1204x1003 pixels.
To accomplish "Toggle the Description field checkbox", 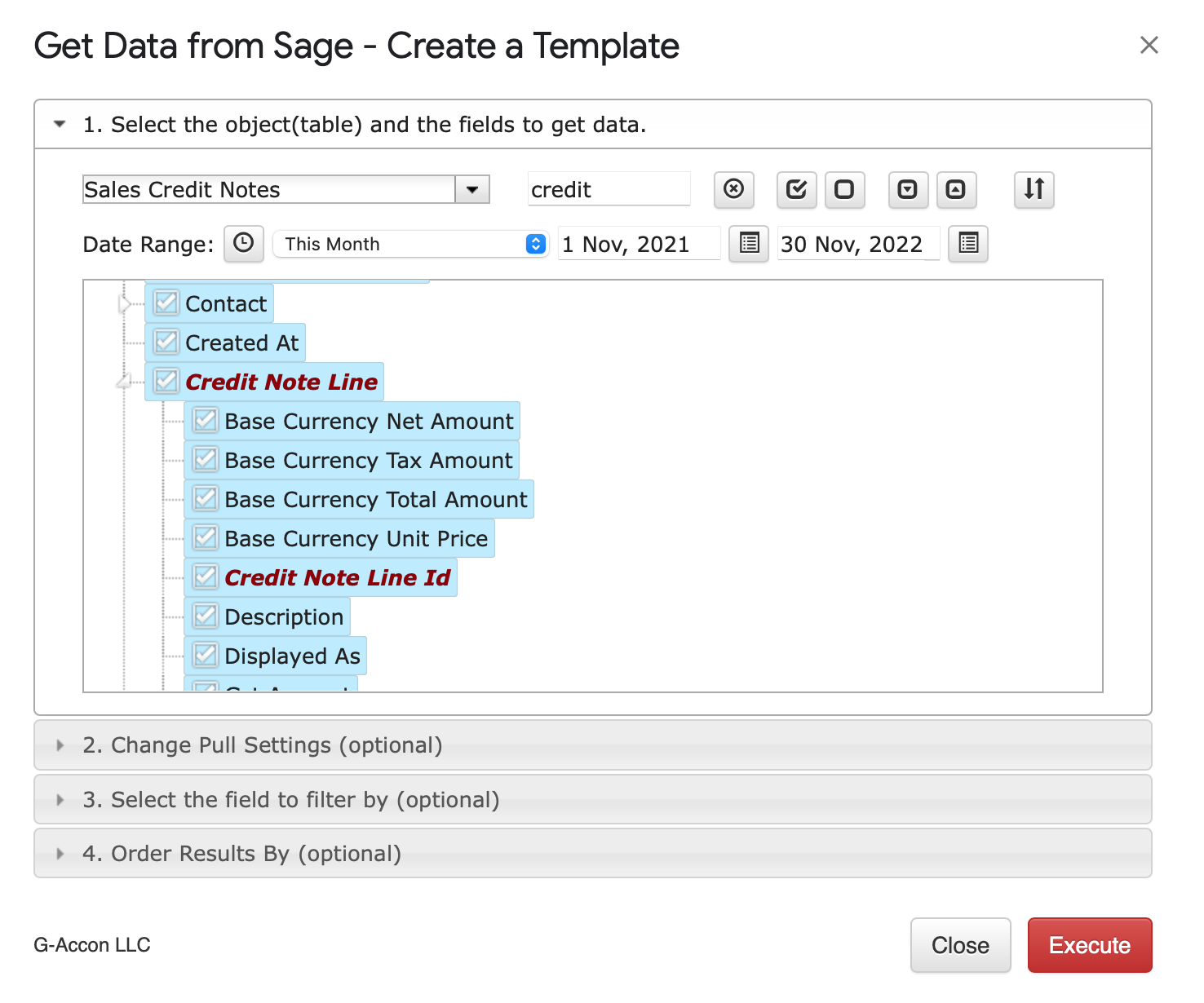I will click(206, 616).
